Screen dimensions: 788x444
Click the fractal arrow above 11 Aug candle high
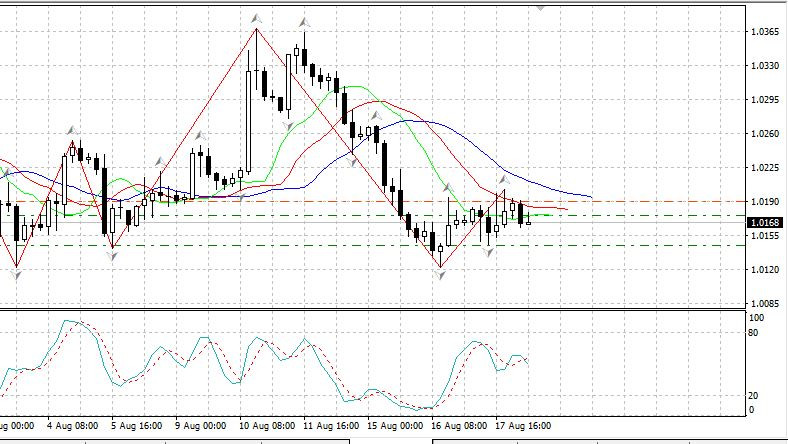click(303, 21)
